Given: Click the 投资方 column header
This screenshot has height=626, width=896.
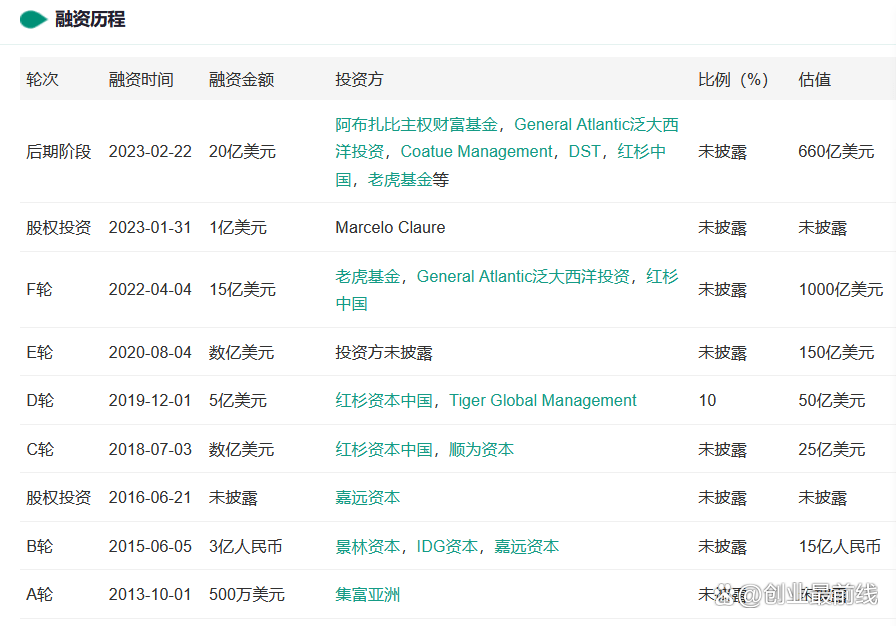Looking at the screenshot, I should coord(359,79).
